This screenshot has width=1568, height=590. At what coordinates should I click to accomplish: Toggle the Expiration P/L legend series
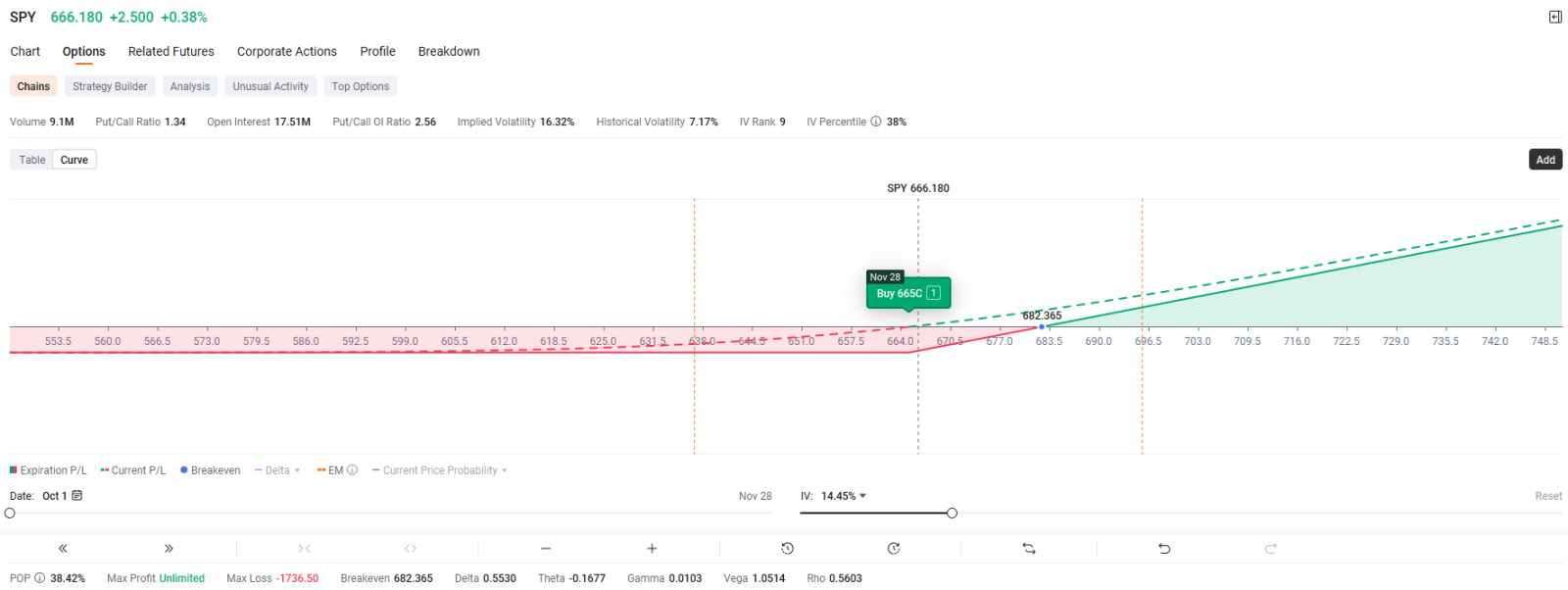tap(48, 470)
